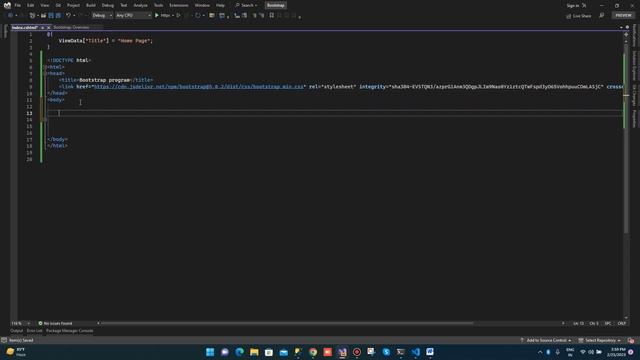
Task: Click the Bootstrap solution name button
Action: (276, 5)
